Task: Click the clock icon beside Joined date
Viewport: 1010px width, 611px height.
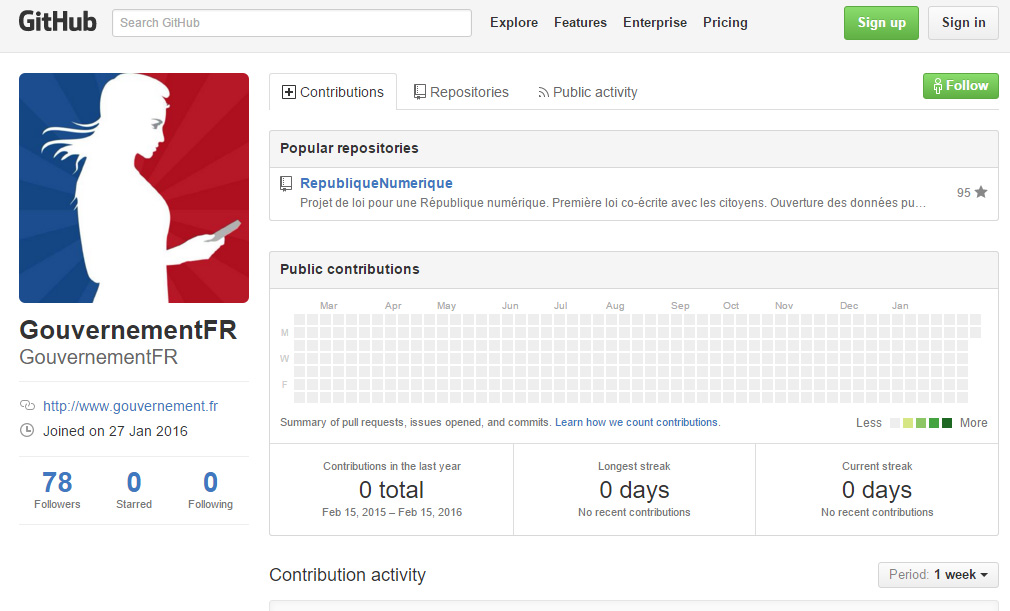Action: pos(27,430)
